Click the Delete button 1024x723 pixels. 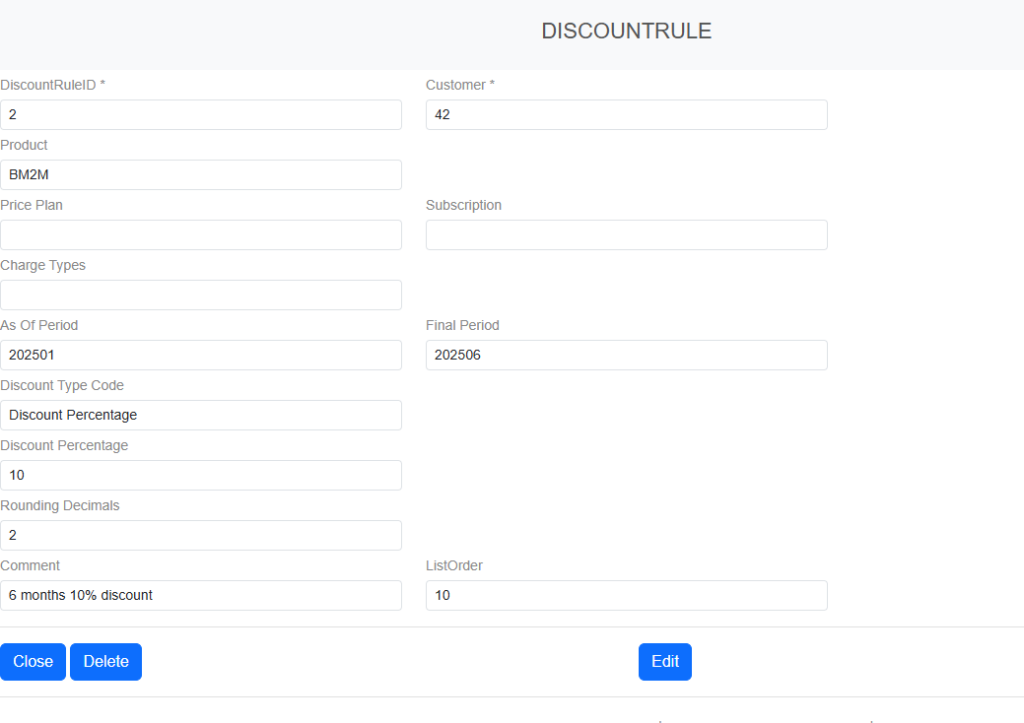[106, 662]
